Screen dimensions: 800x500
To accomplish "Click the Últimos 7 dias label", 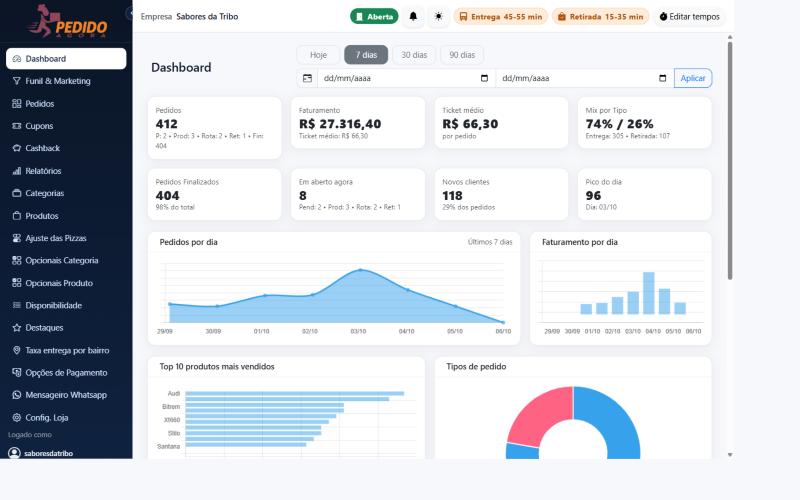I will click(490, 242).
